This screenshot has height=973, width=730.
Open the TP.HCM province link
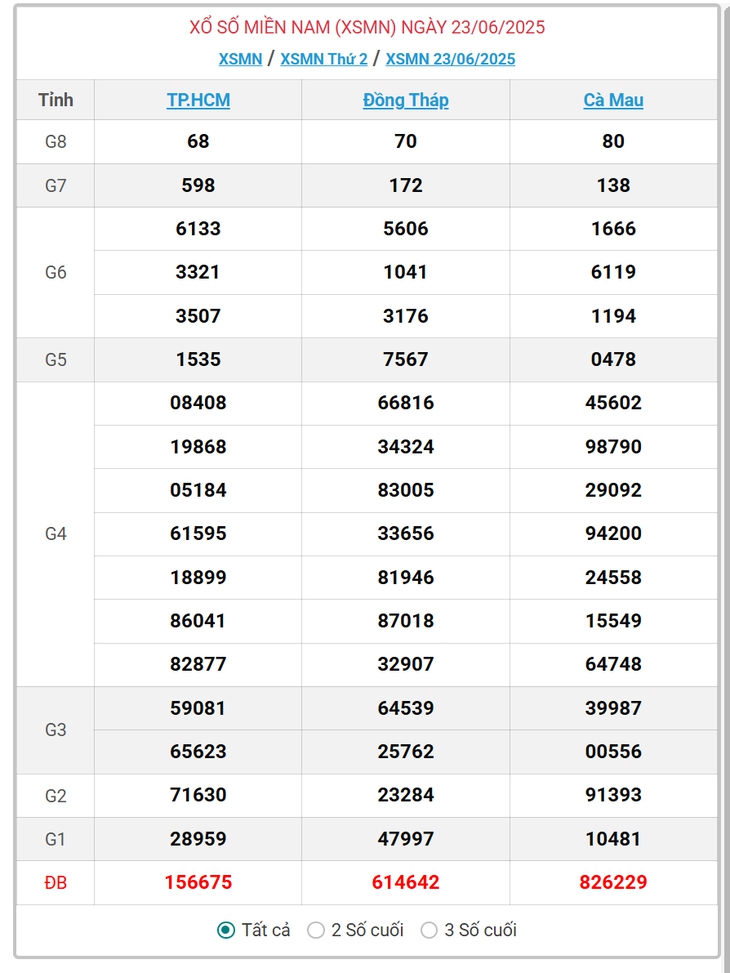pyautogui.click(x=198, y=100)
